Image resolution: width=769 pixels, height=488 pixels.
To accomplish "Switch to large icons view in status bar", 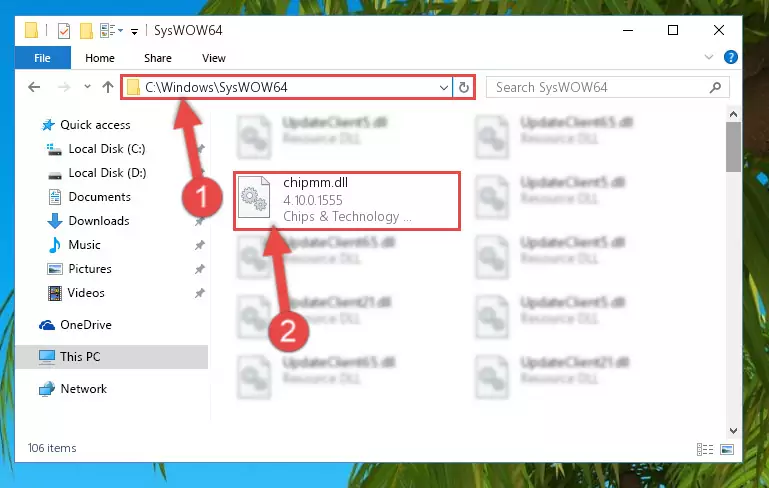I will coord(727,449).
